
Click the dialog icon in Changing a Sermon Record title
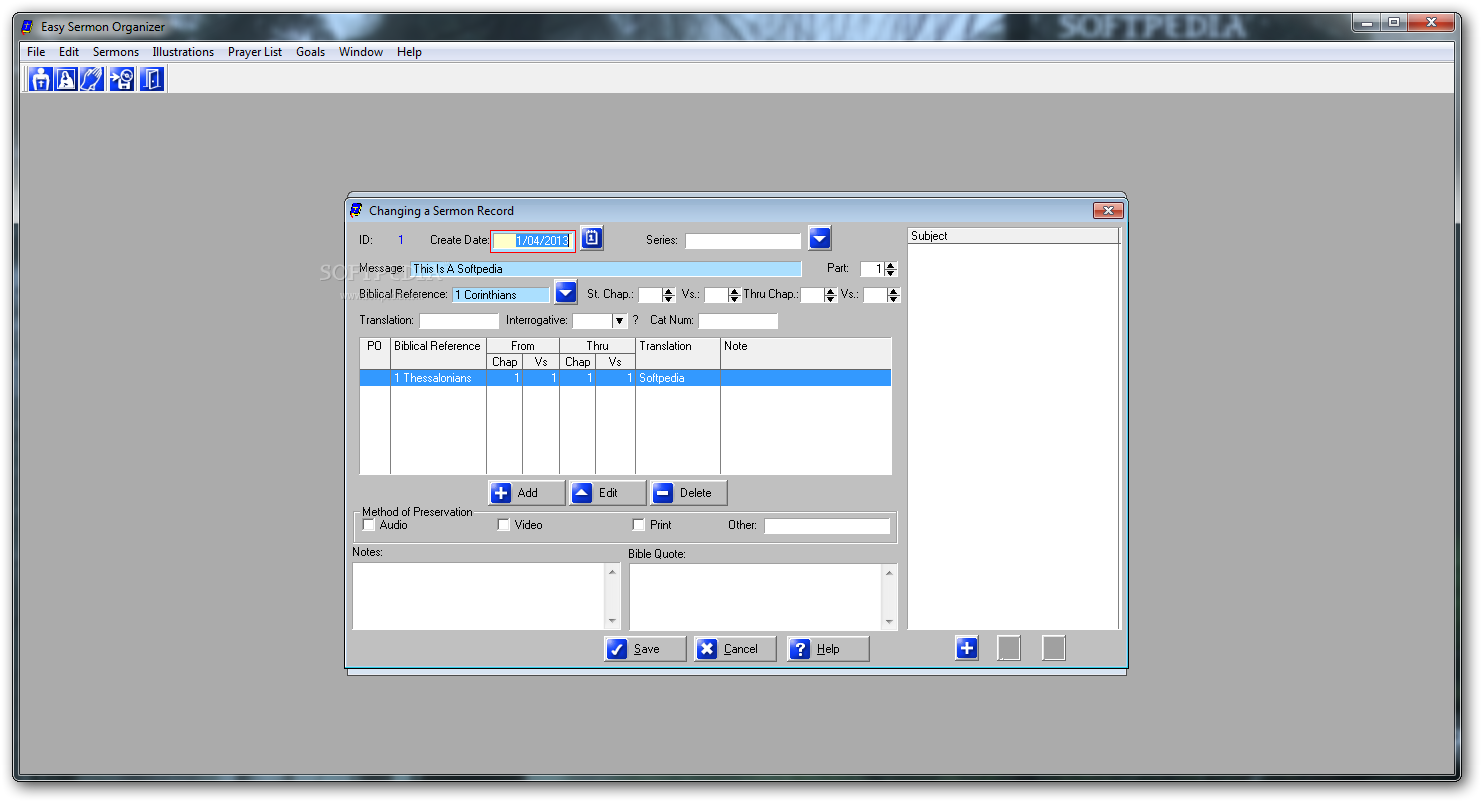(x=356, y=210)
